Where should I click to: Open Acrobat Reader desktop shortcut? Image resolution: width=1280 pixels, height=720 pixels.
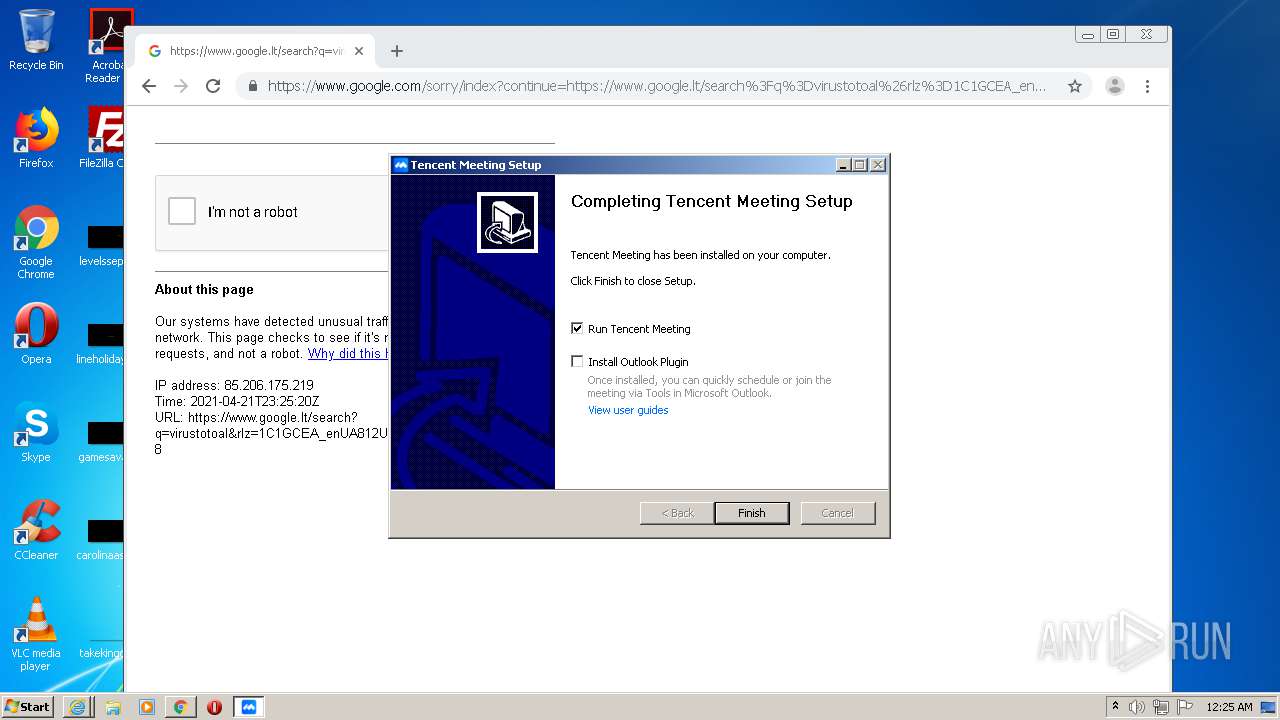point(105,45)
